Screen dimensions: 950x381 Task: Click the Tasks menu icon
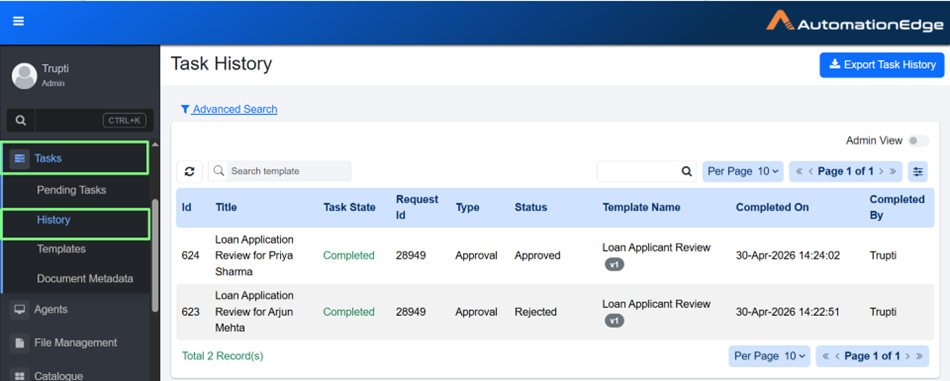click(x=20, y=159)
